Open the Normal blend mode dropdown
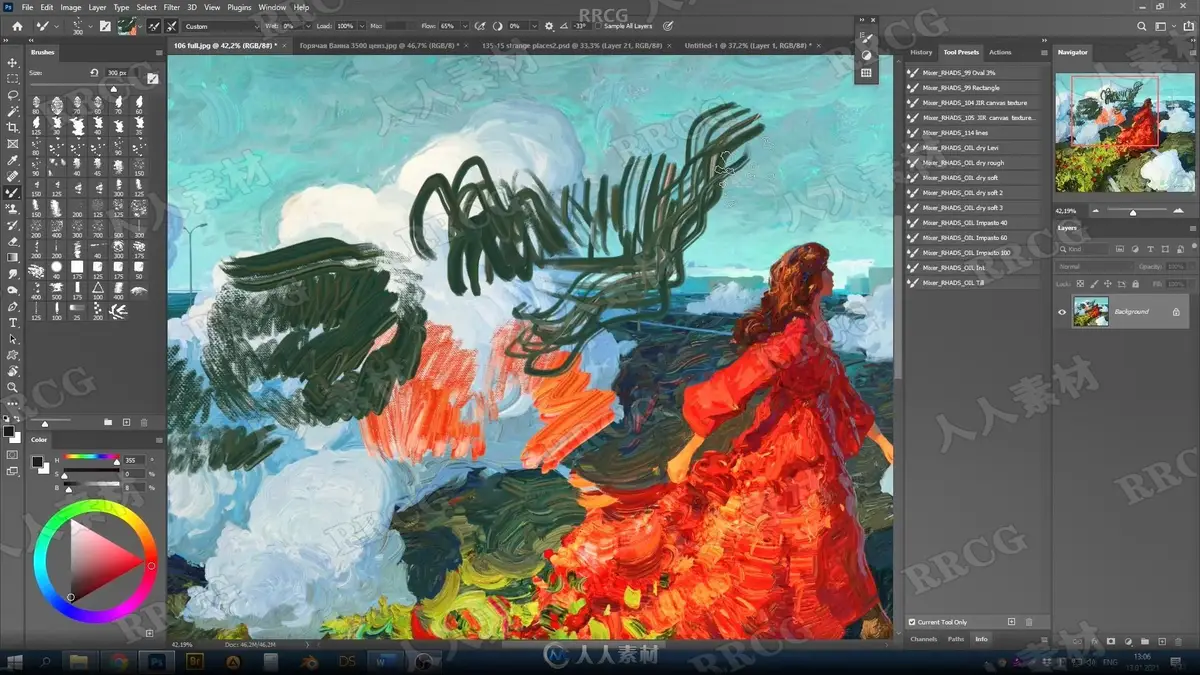 [x=1094, y=267]
